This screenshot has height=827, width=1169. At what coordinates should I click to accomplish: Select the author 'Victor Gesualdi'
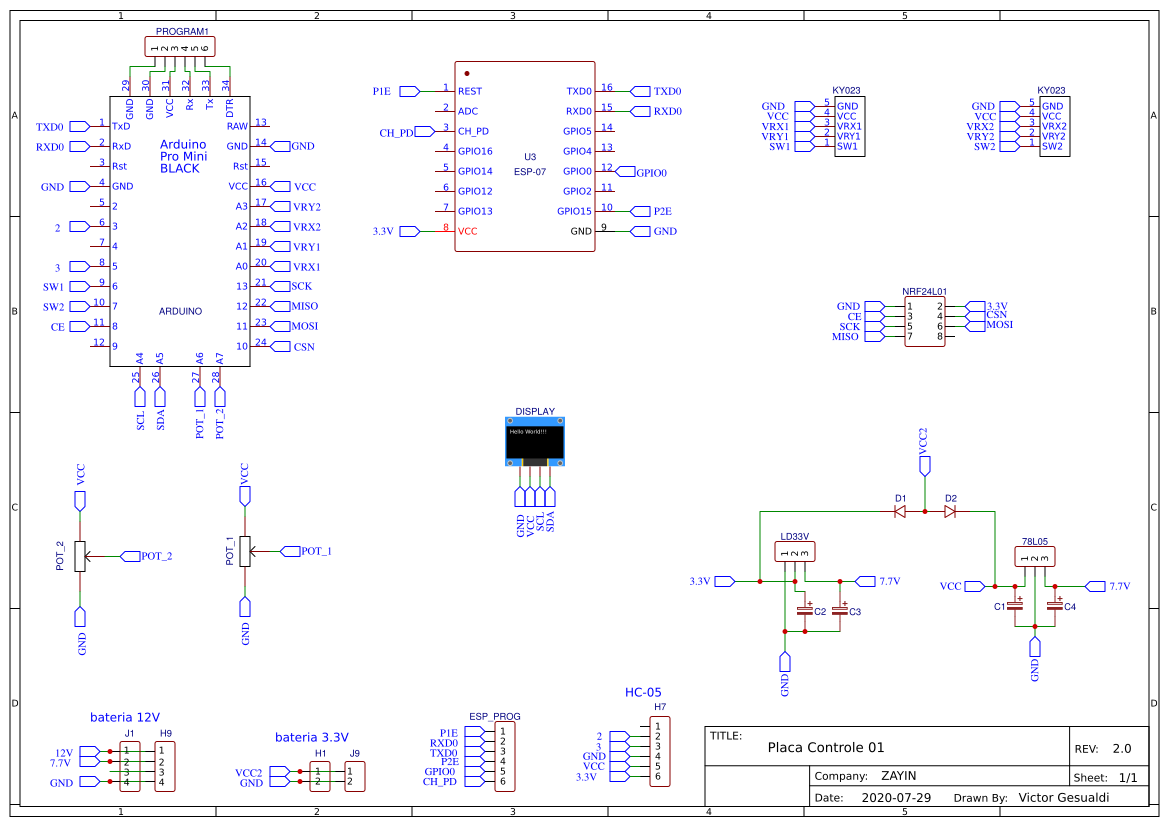click(x=1064, y=798)
